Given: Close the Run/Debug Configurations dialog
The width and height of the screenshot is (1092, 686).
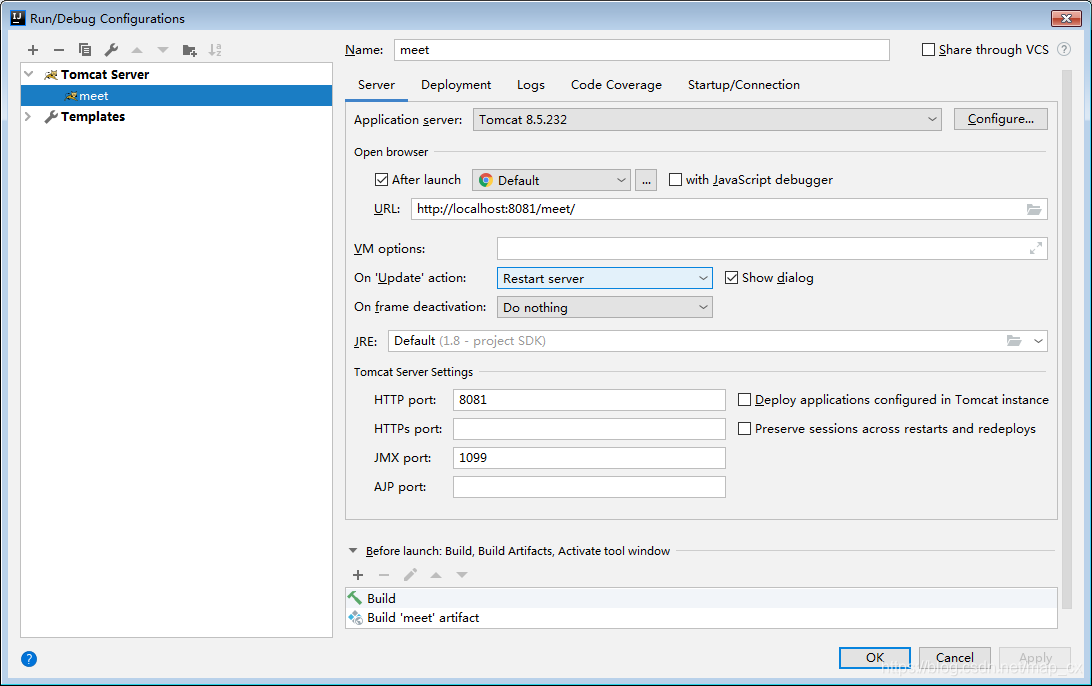Looking at the screenshot, I should pyautogui.click(x=1066, y=18).
